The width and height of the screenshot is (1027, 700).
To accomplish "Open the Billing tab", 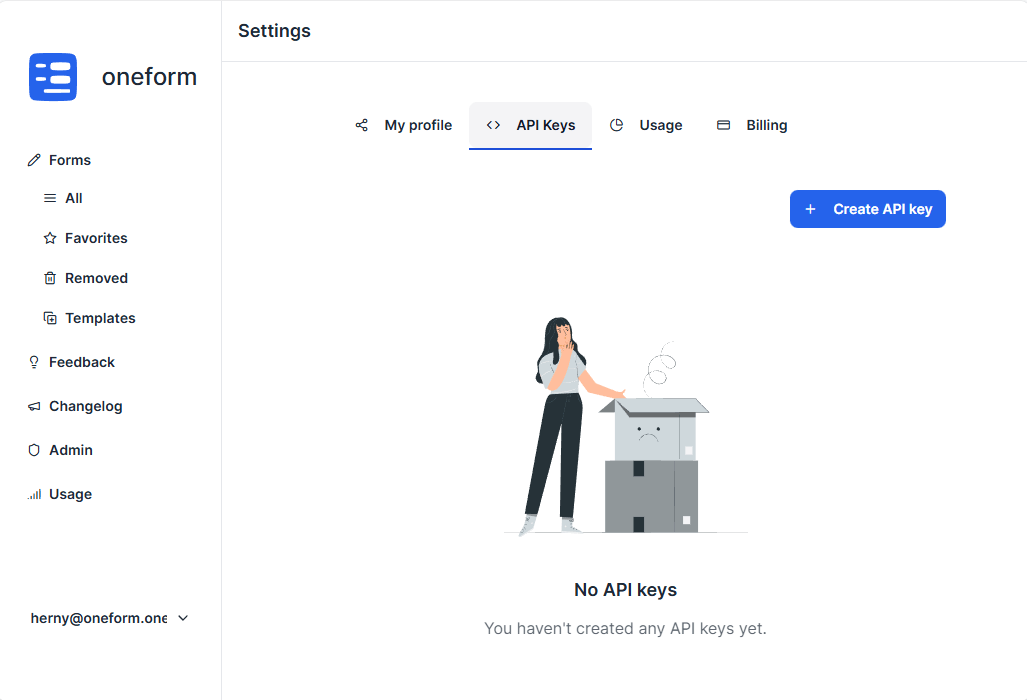I will click(x=766, y=125).
